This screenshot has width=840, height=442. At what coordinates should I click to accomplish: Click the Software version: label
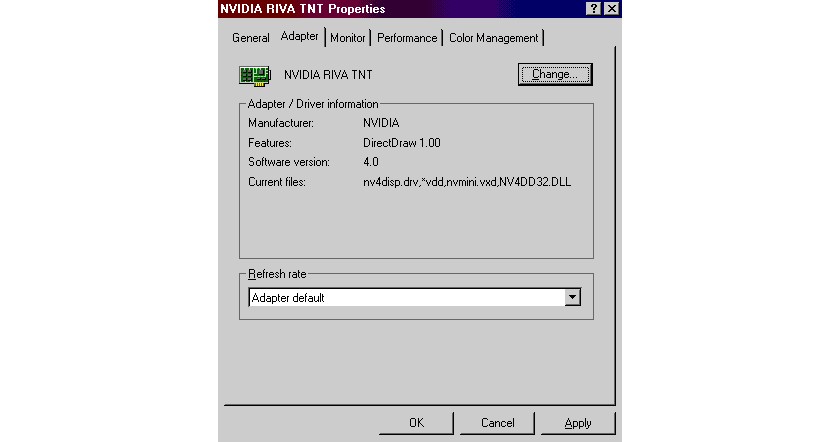tap(289, 162)
